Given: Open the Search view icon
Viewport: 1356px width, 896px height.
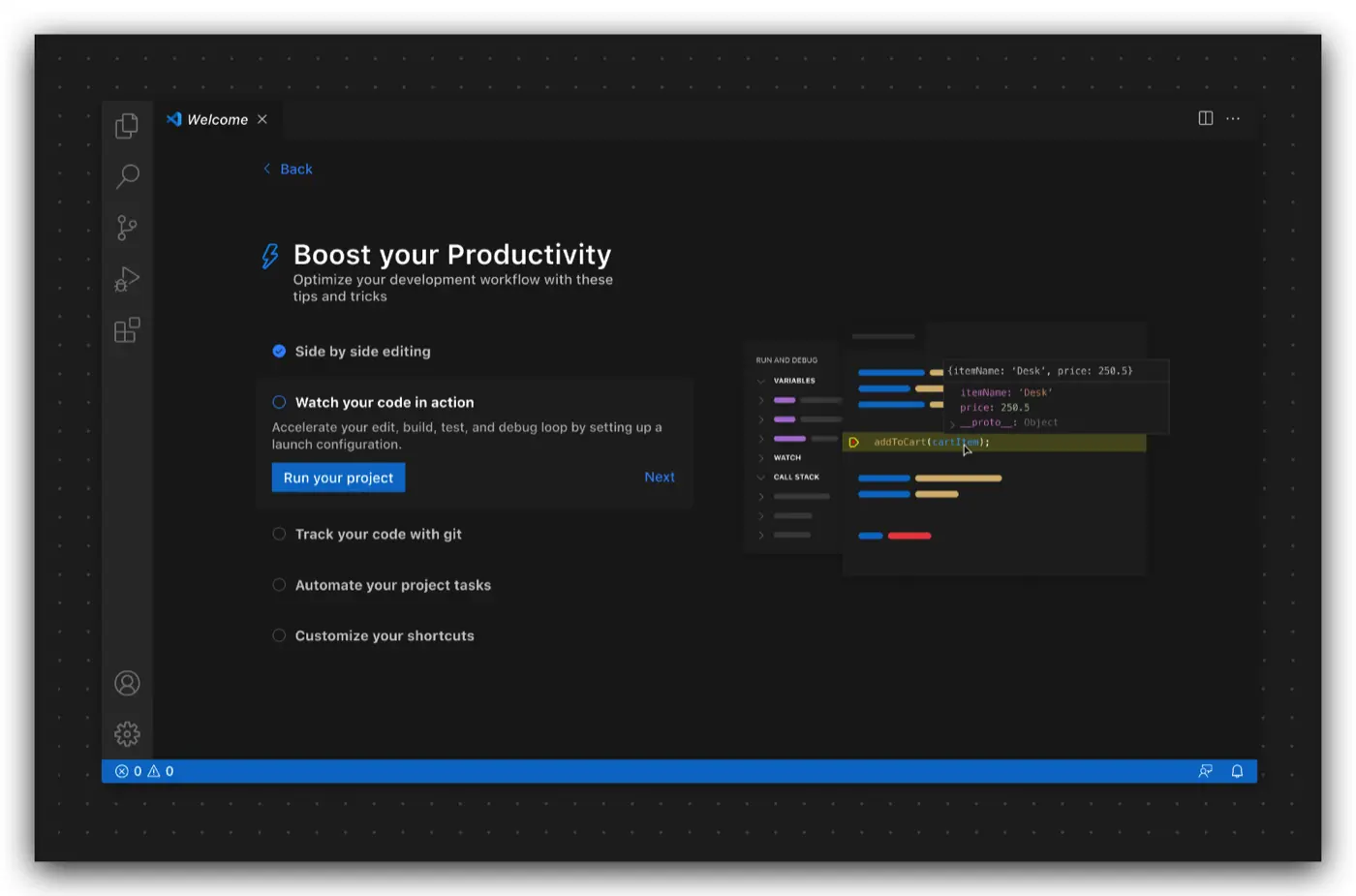Looking at the screenshot, I should 127,176.
